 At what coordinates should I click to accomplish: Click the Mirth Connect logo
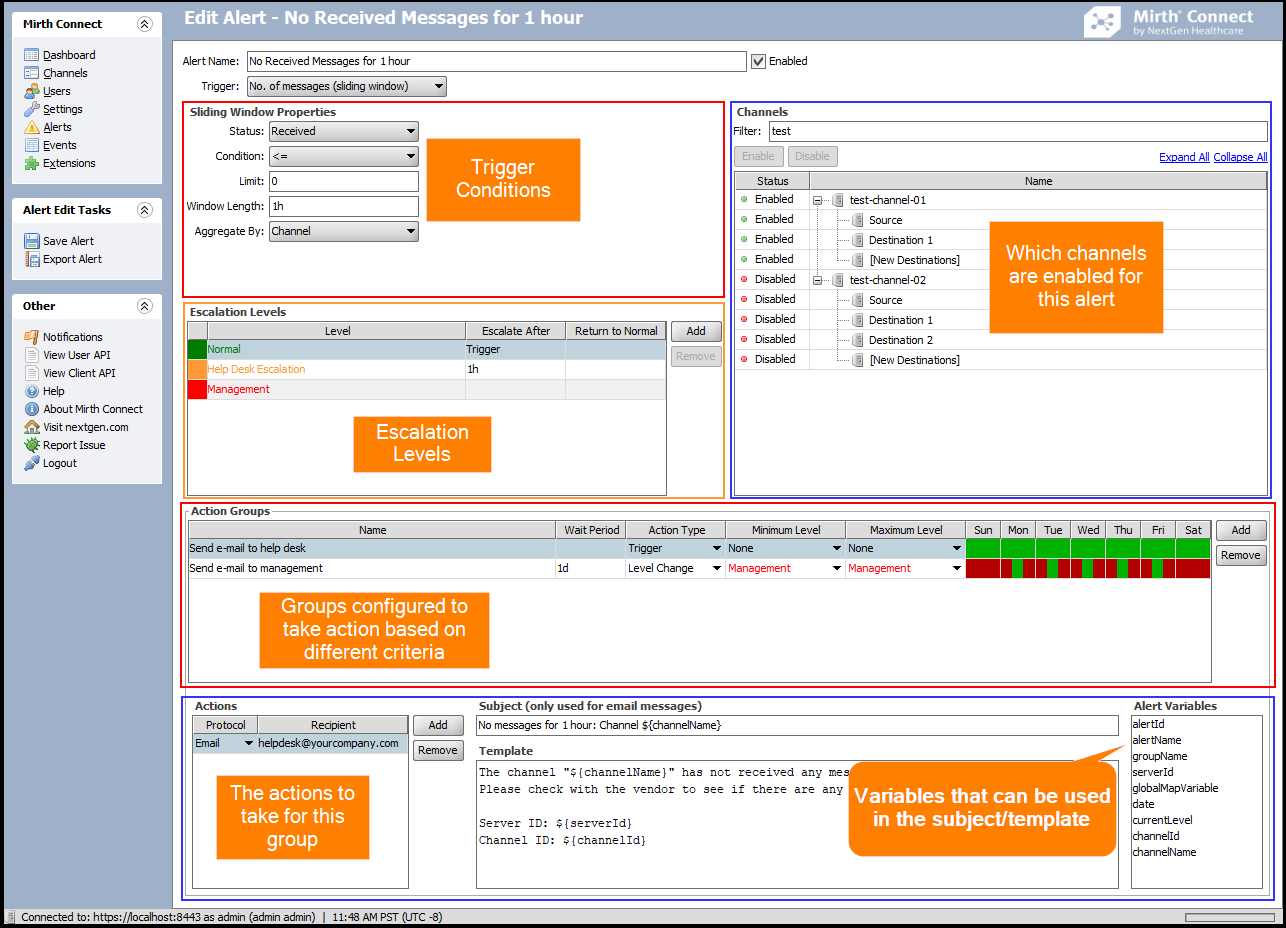coord(1103,22)
